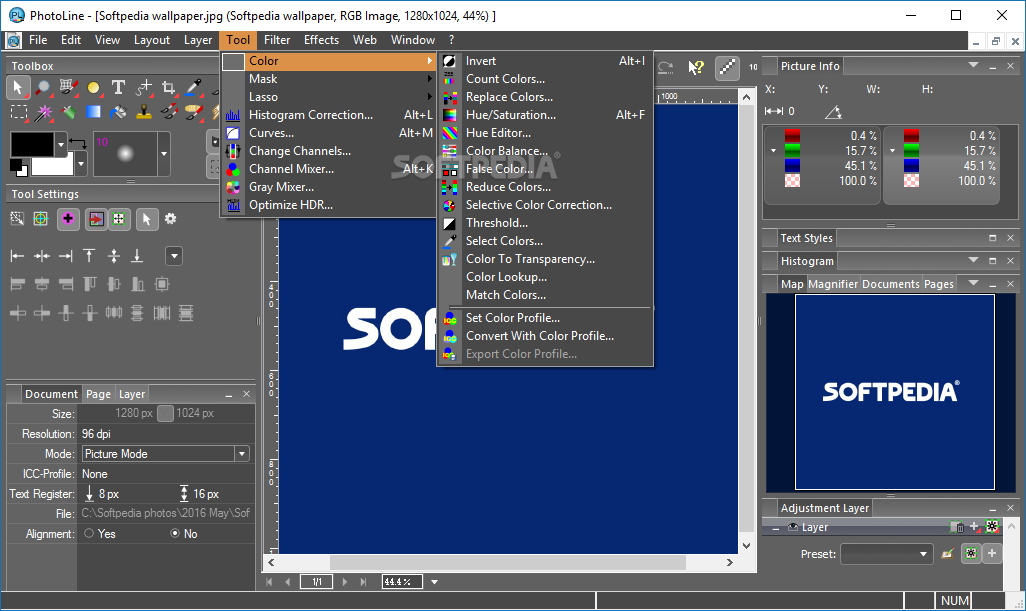1026x611 pixels.
Task: Switch to the Magnifier tab
Action: coord(832,284)
